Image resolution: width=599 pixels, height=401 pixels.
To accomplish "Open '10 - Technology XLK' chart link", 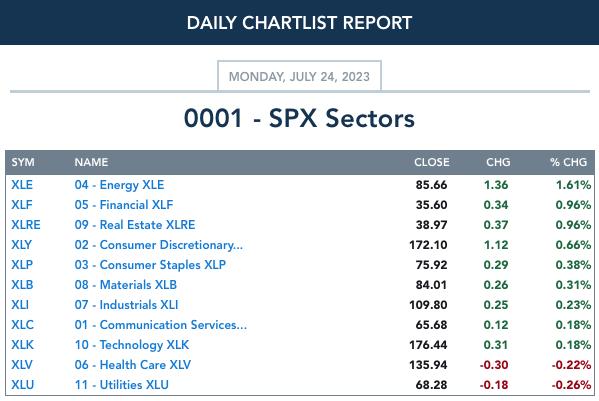I will 132,345.
